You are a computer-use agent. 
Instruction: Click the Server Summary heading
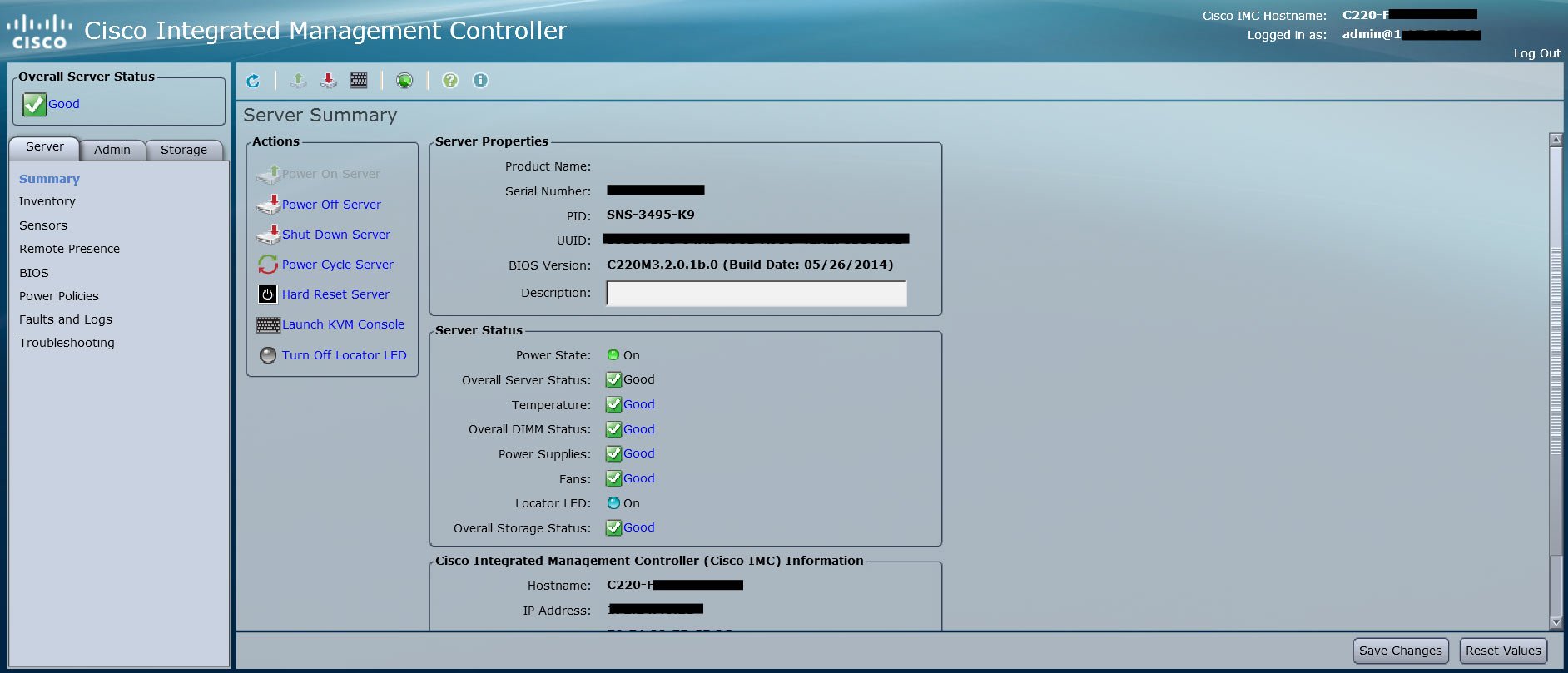pos(320,116)
